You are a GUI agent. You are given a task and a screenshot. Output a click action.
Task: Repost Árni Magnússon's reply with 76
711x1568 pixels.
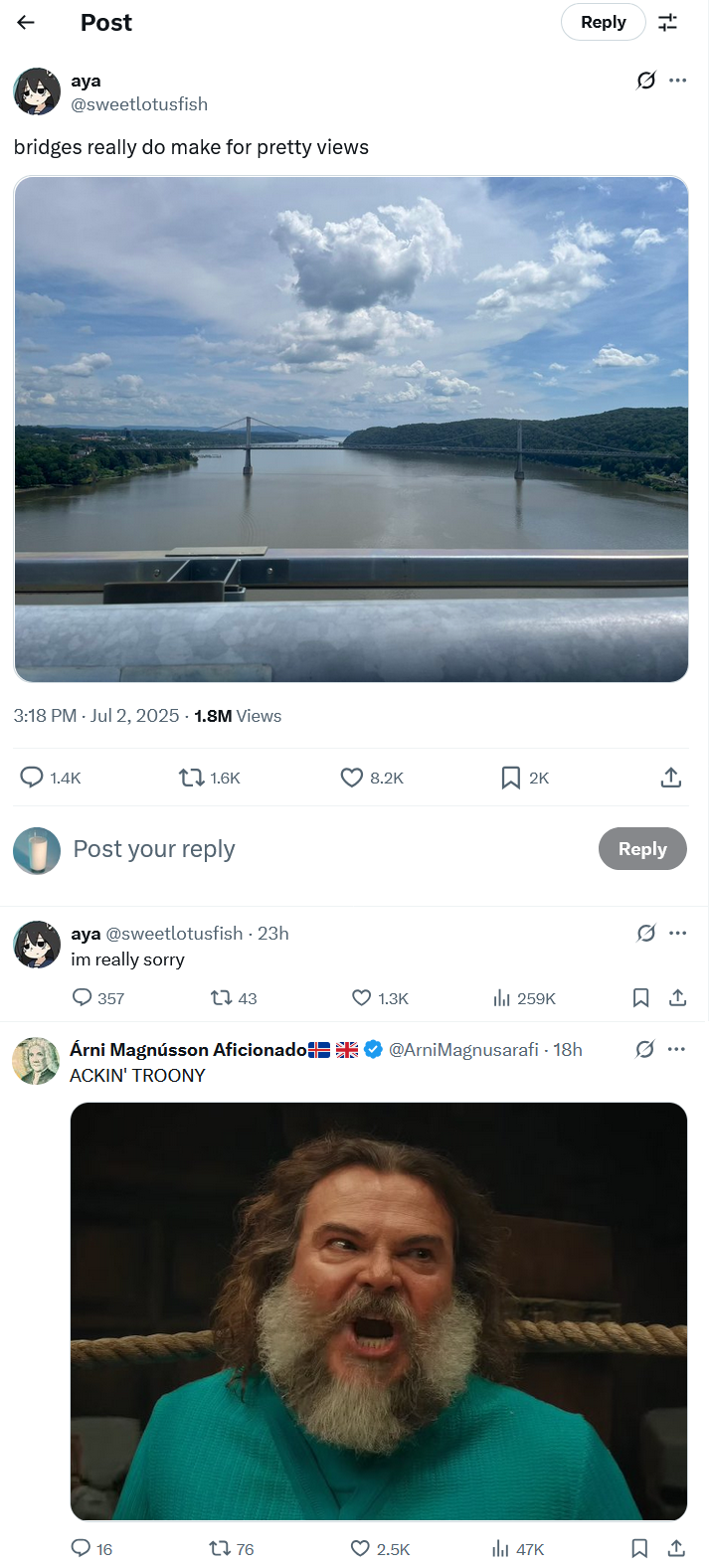point(220,1548)
